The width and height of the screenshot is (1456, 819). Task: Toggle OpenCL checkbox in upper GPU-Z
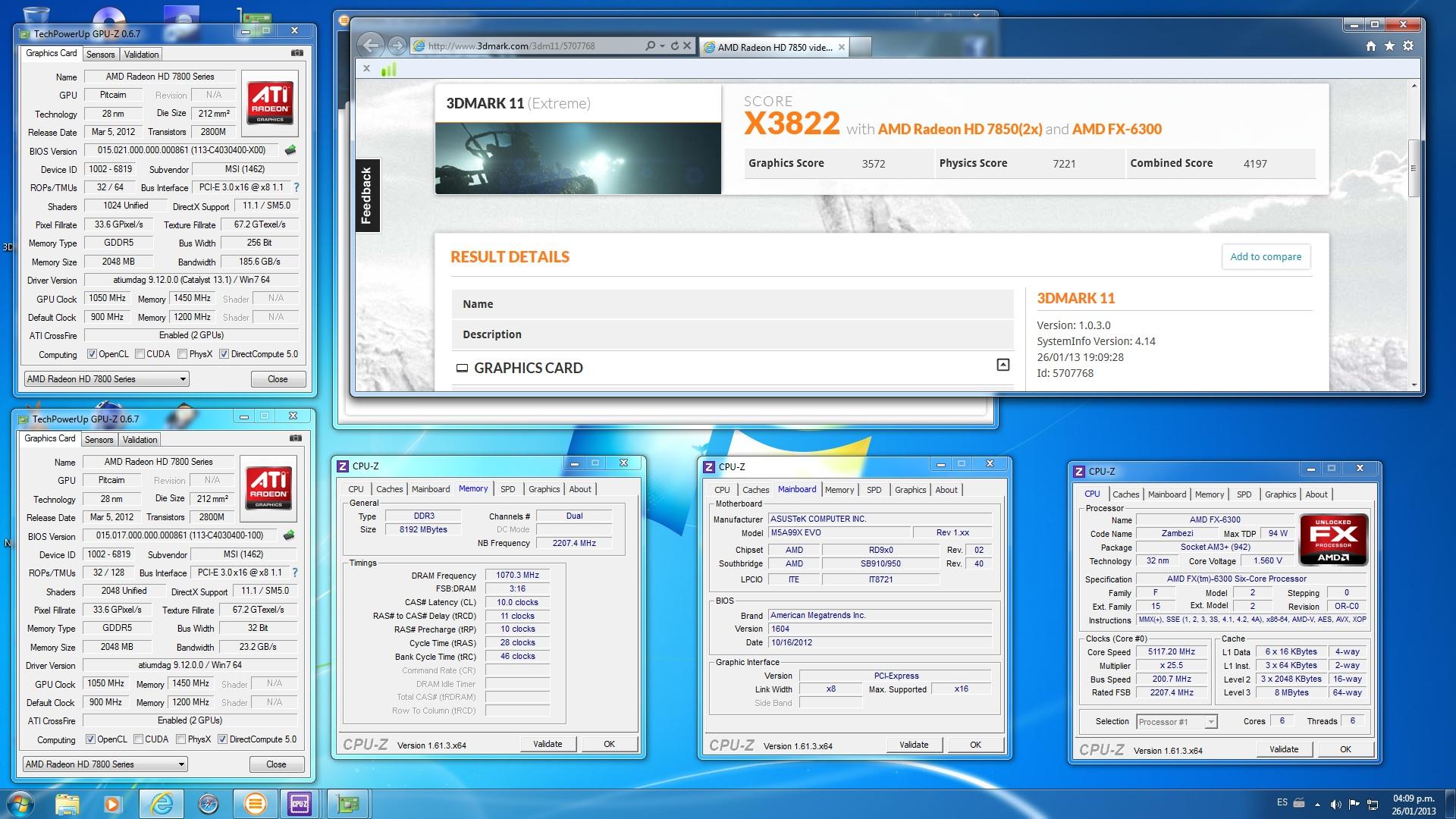coord(92,354)
